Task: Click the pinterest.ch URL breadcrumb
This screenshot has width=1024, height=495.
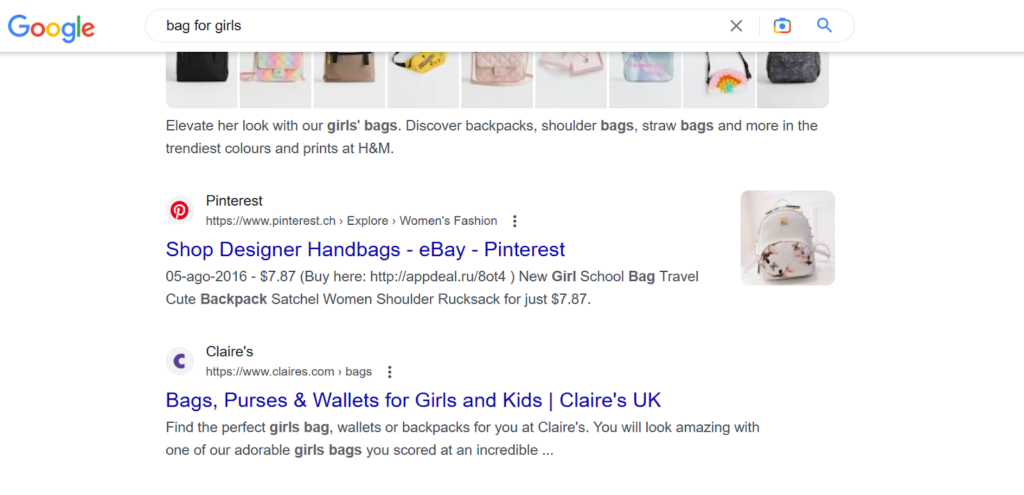Action: [351, 221]
